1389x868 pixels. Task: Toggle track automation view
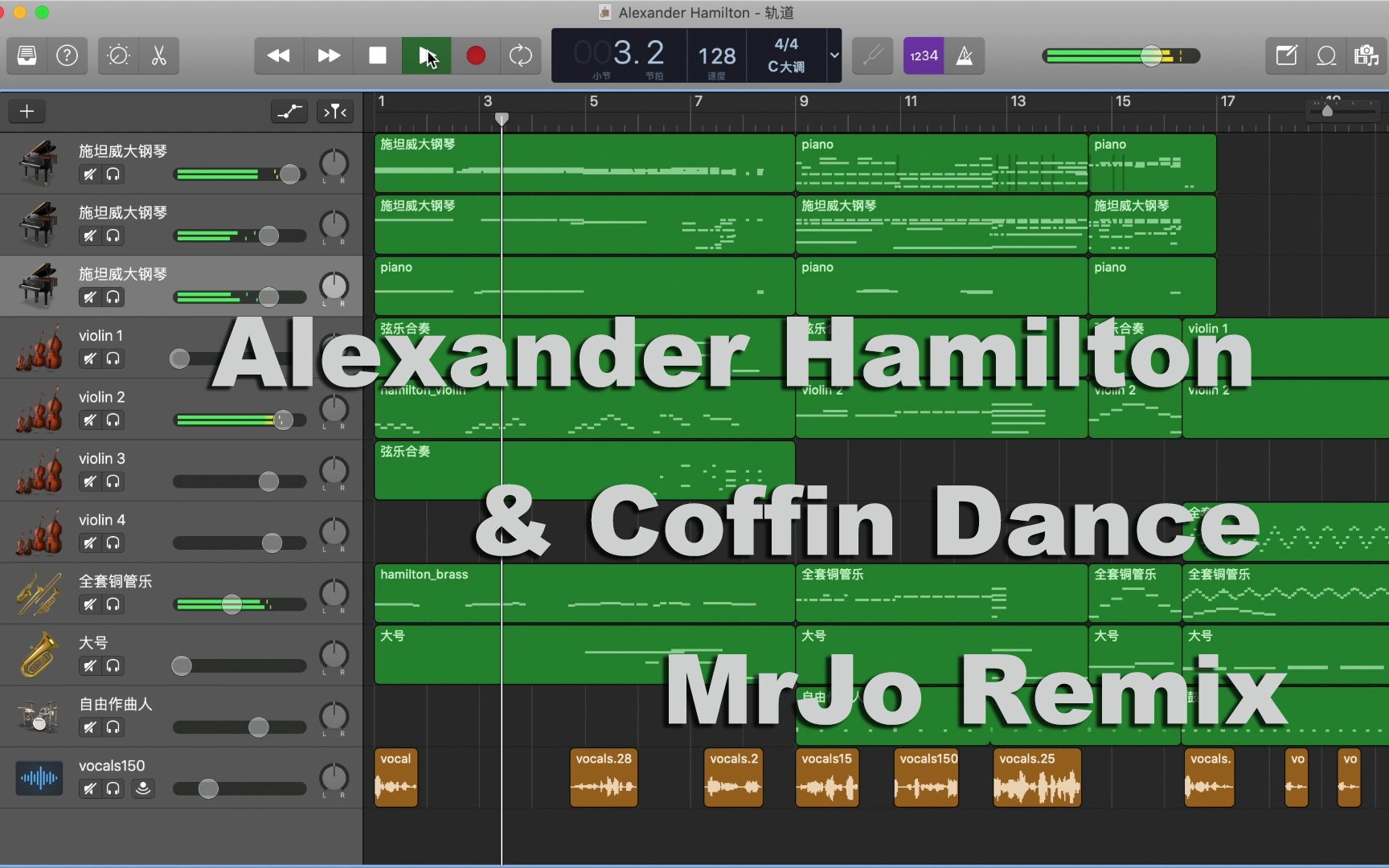(x=289, y=111)
